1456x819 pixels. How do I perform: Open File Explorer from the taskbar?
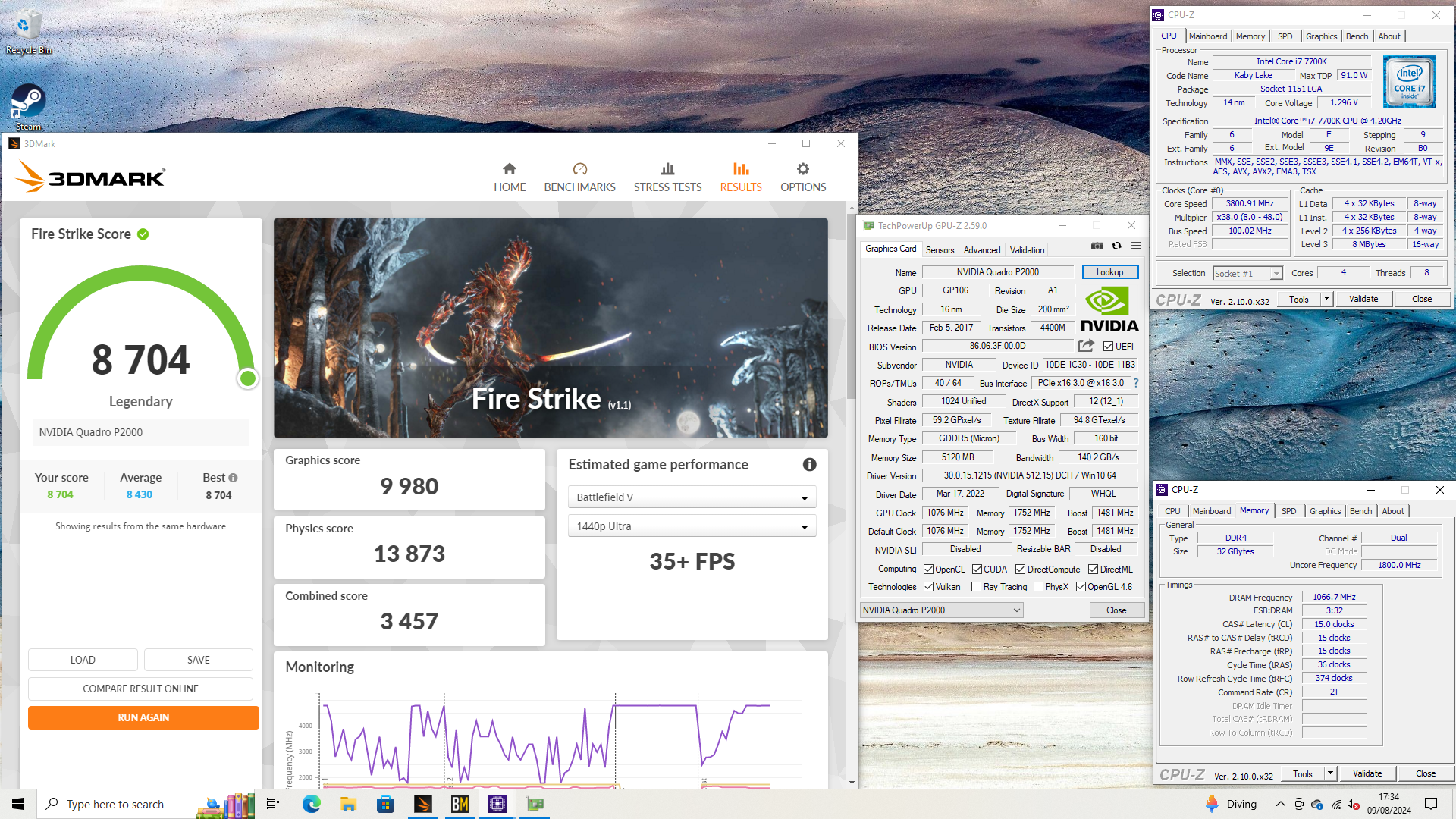348,804
